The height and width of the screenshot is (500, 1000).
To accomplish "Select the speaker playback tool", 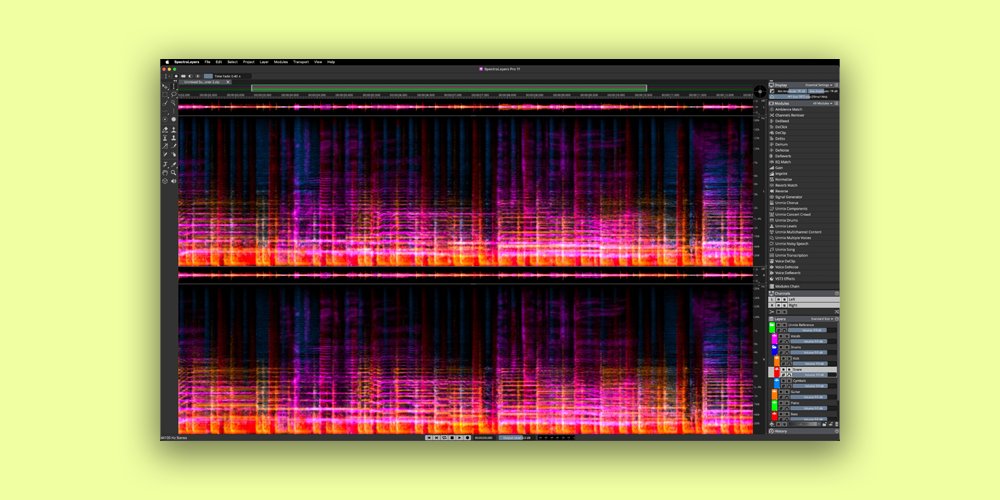I will 173,180.
